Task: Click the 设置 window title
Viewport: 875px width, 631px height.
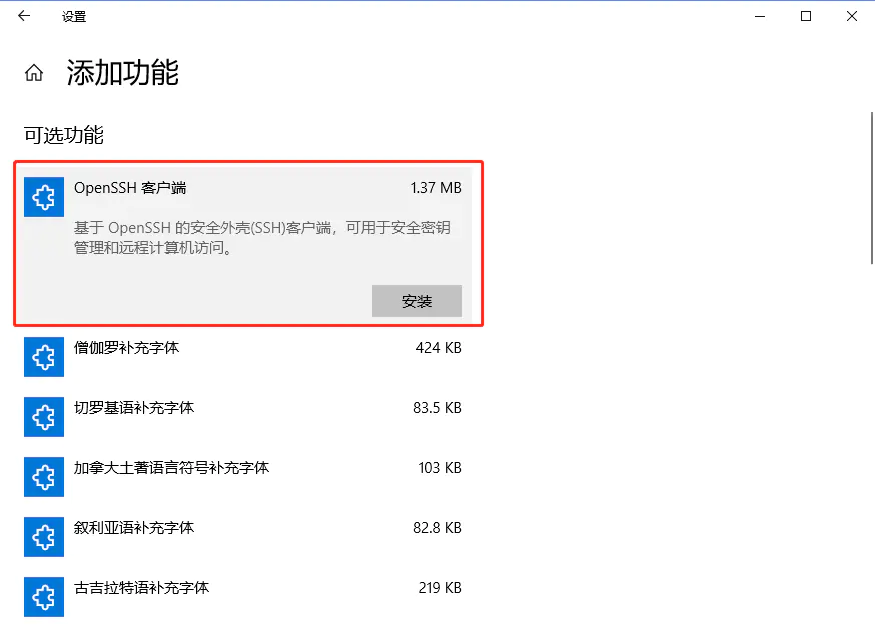Action: tap(74, 17)
